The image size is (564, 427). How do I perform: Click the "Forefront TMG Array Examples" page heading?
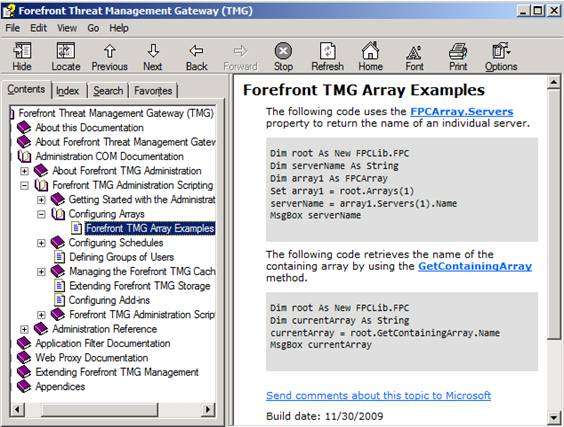point(364,90)
